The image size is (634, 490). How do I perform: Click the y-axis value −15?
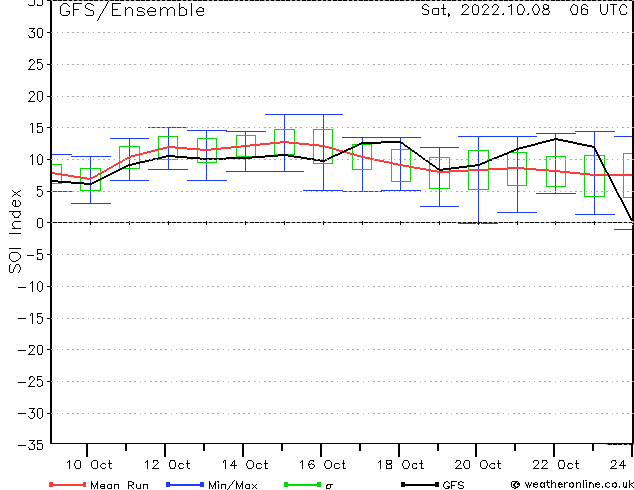pos(31,319)
